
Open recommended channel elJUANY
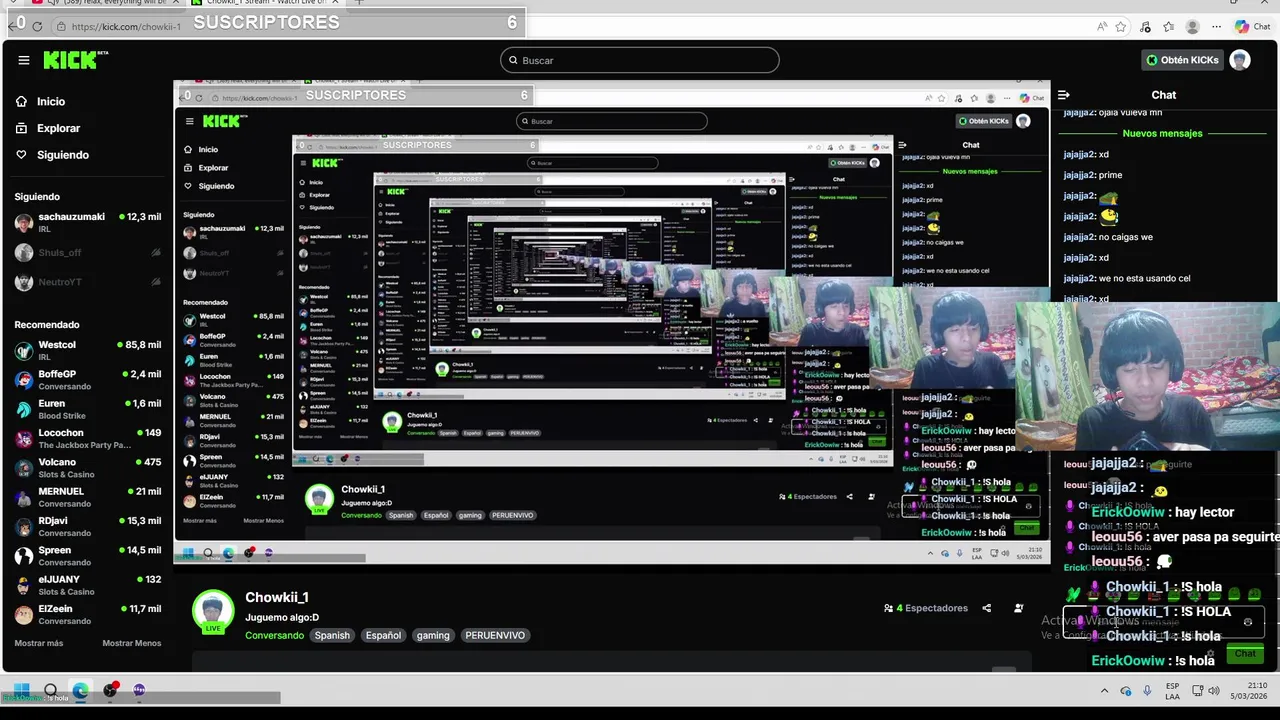[x=88, y=585]
